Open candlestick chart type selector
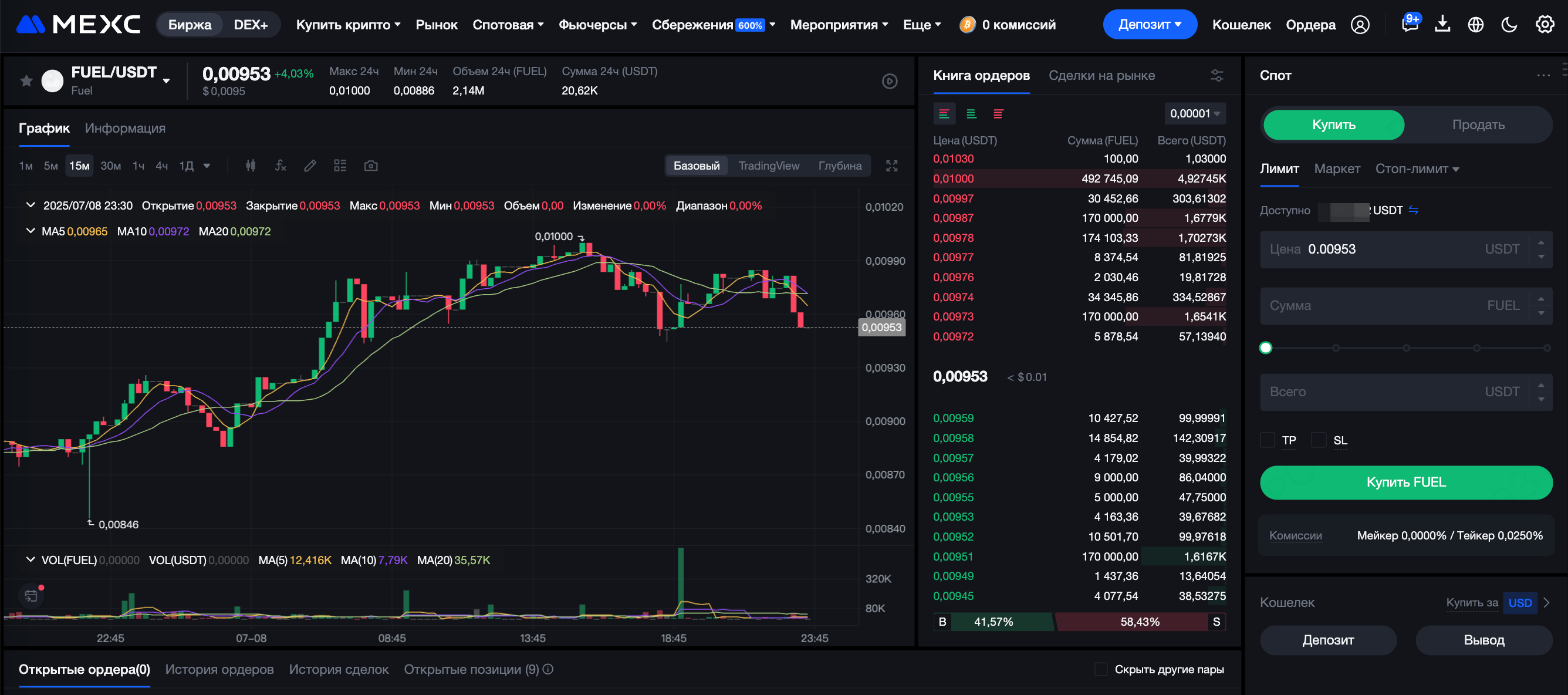 click(x=250, y=166)
